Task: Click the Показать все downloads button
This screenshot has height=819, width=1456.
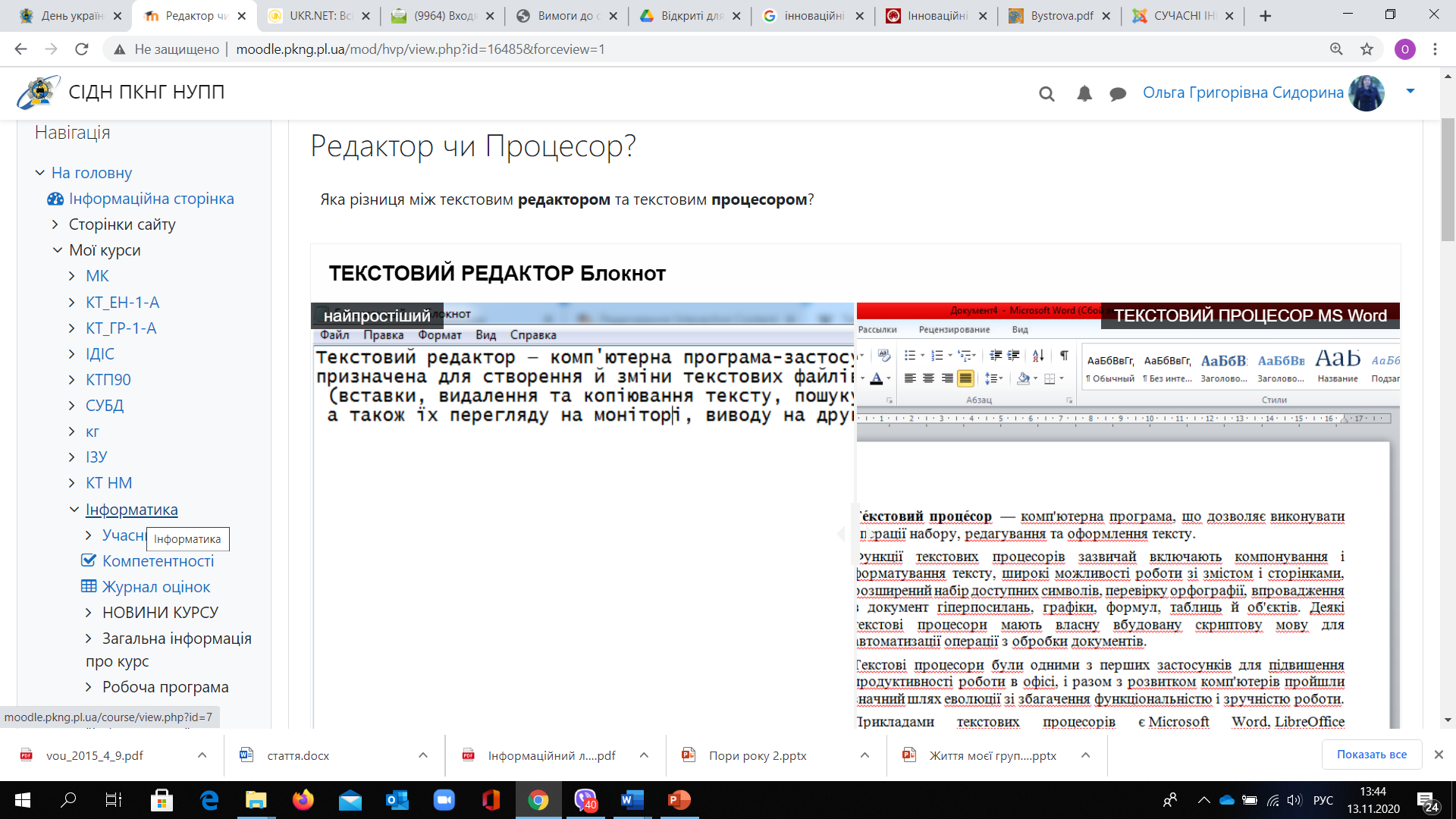Action: (1371, 755)
